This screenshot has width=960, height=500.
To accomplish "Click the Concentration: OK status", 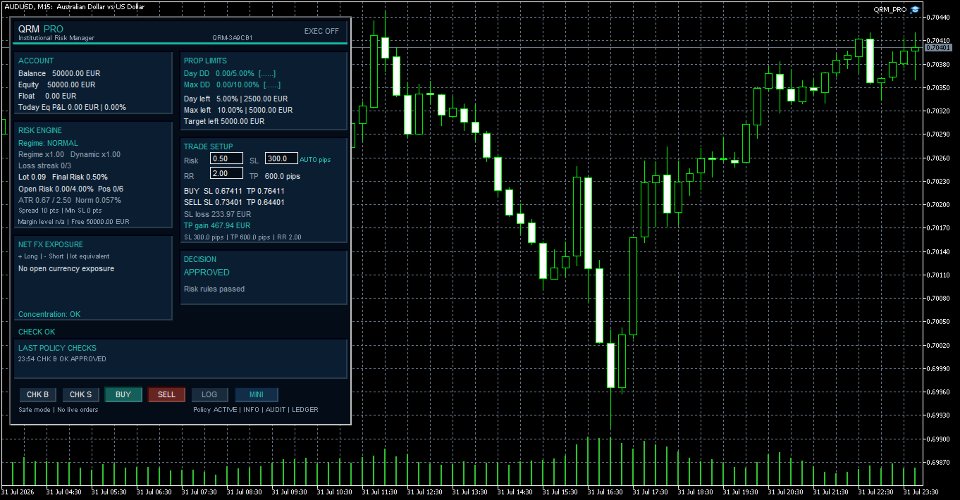I will point(49,314).
